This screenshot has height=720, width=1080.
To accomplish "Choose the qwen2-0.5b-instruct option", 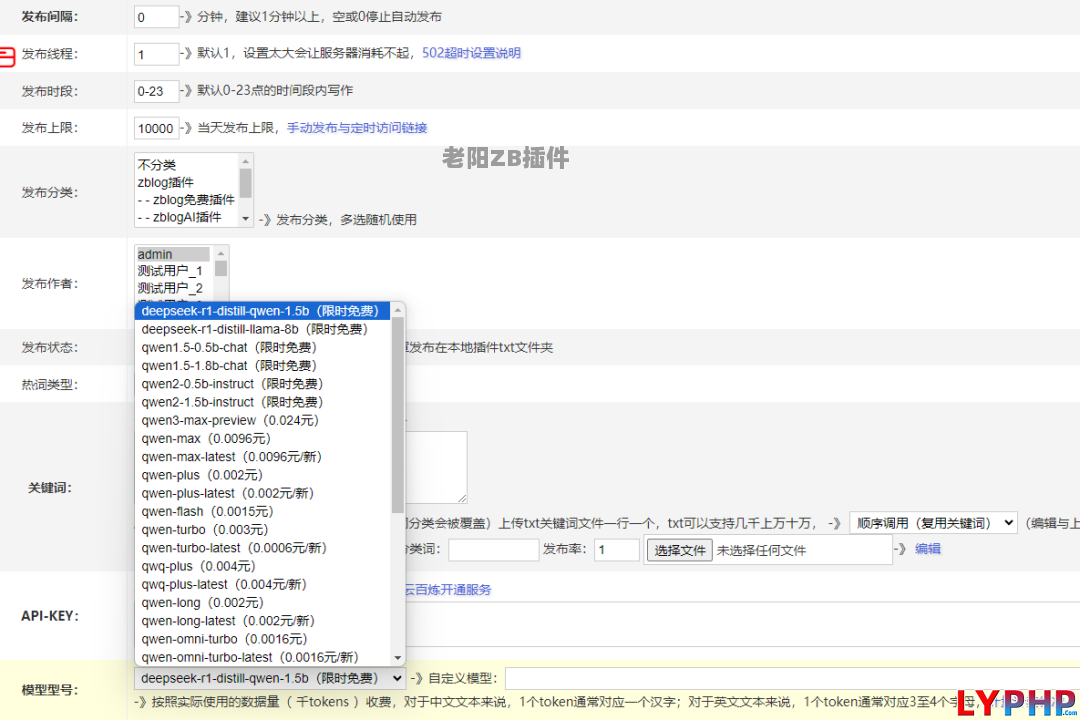I will (x=263, y=384).
